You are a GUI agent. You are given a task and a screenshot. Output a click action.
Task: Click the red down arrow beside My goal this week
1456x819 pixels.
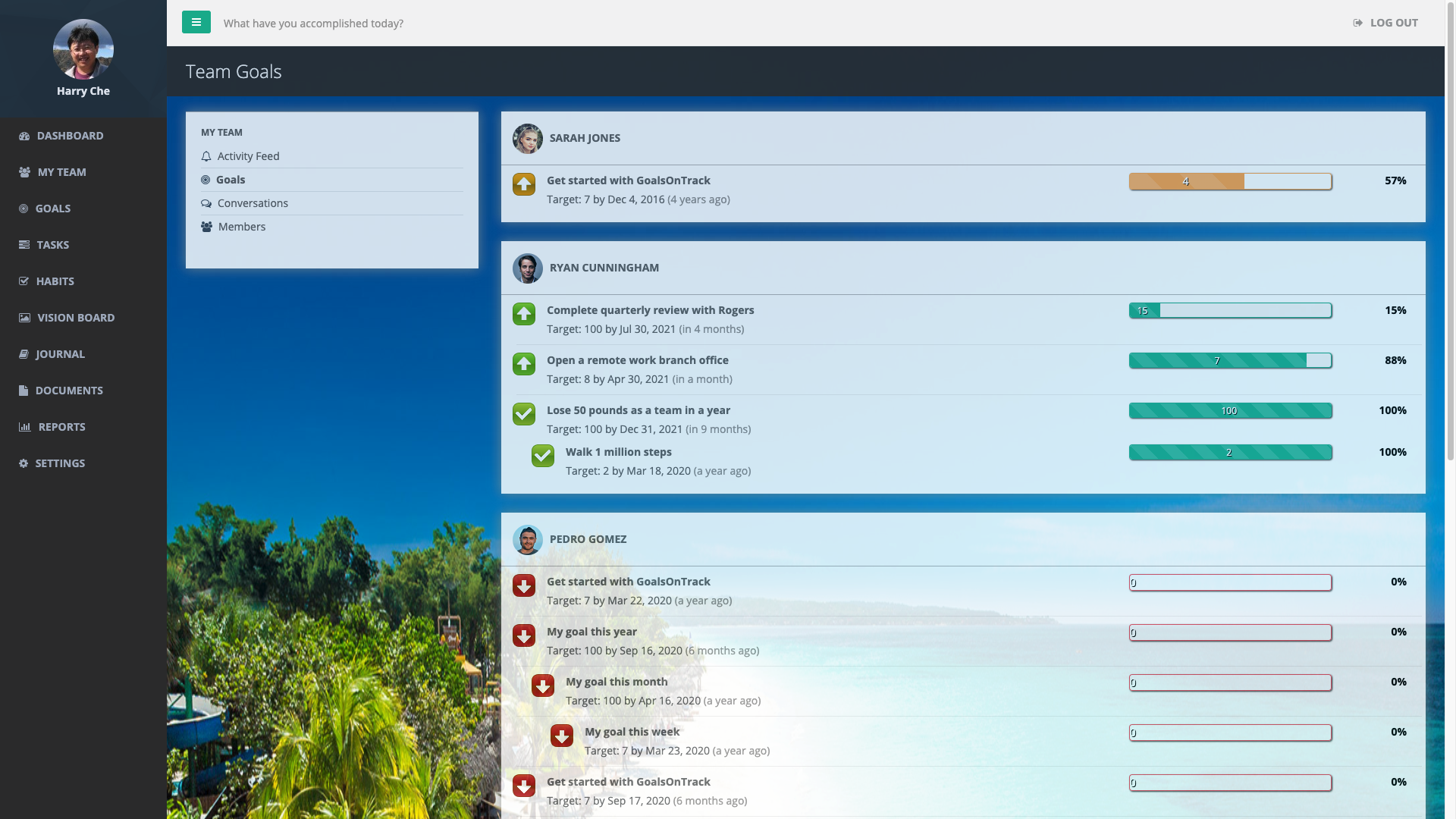point(561,736)
